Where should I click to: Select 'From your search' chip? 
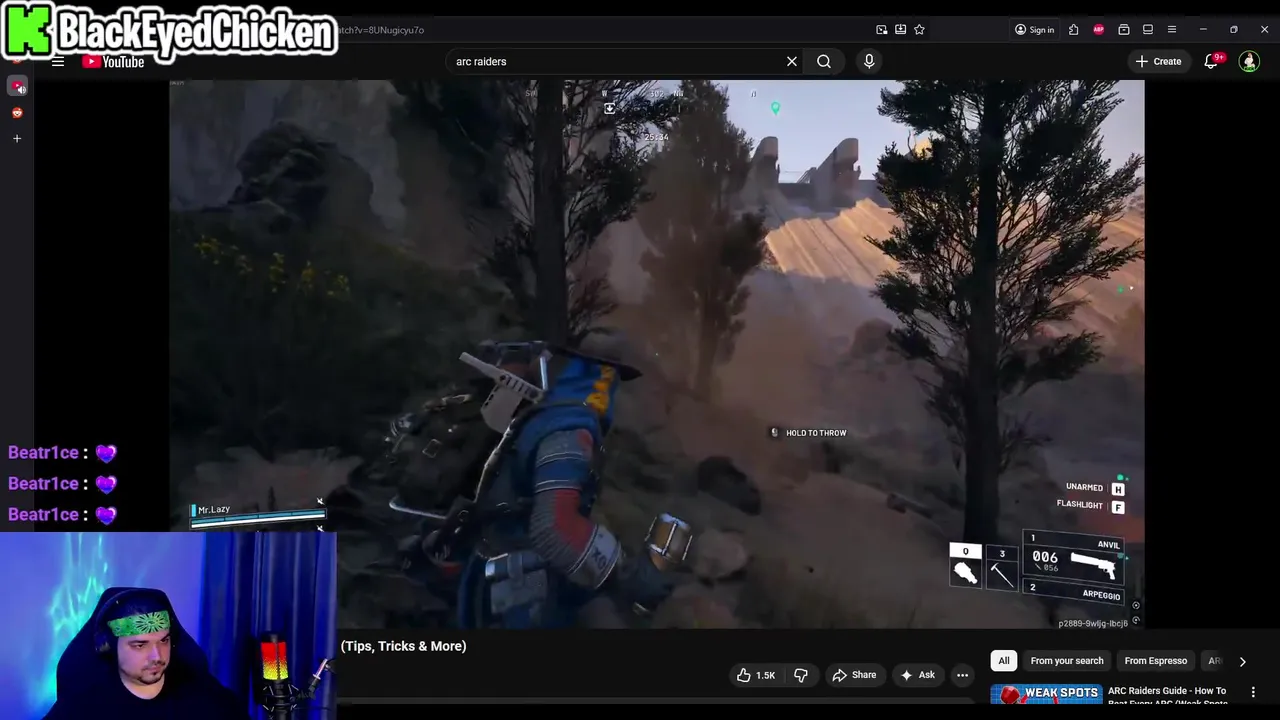coord(1067,661)
